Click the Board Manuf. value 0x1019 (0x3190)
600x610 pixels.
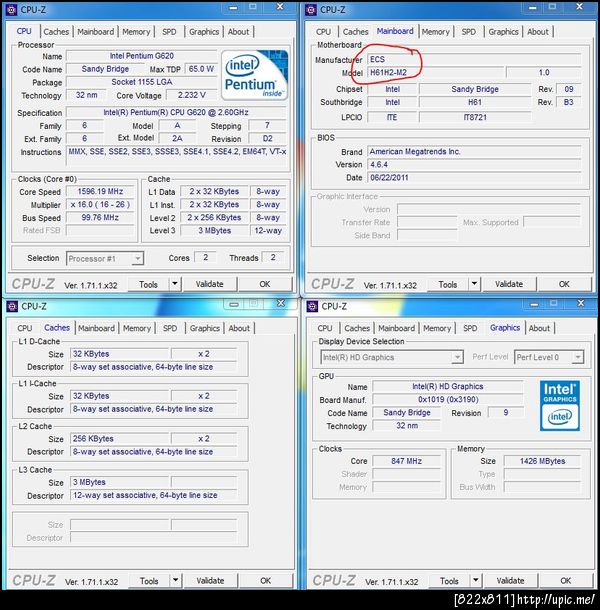click(x=447, y=400)
